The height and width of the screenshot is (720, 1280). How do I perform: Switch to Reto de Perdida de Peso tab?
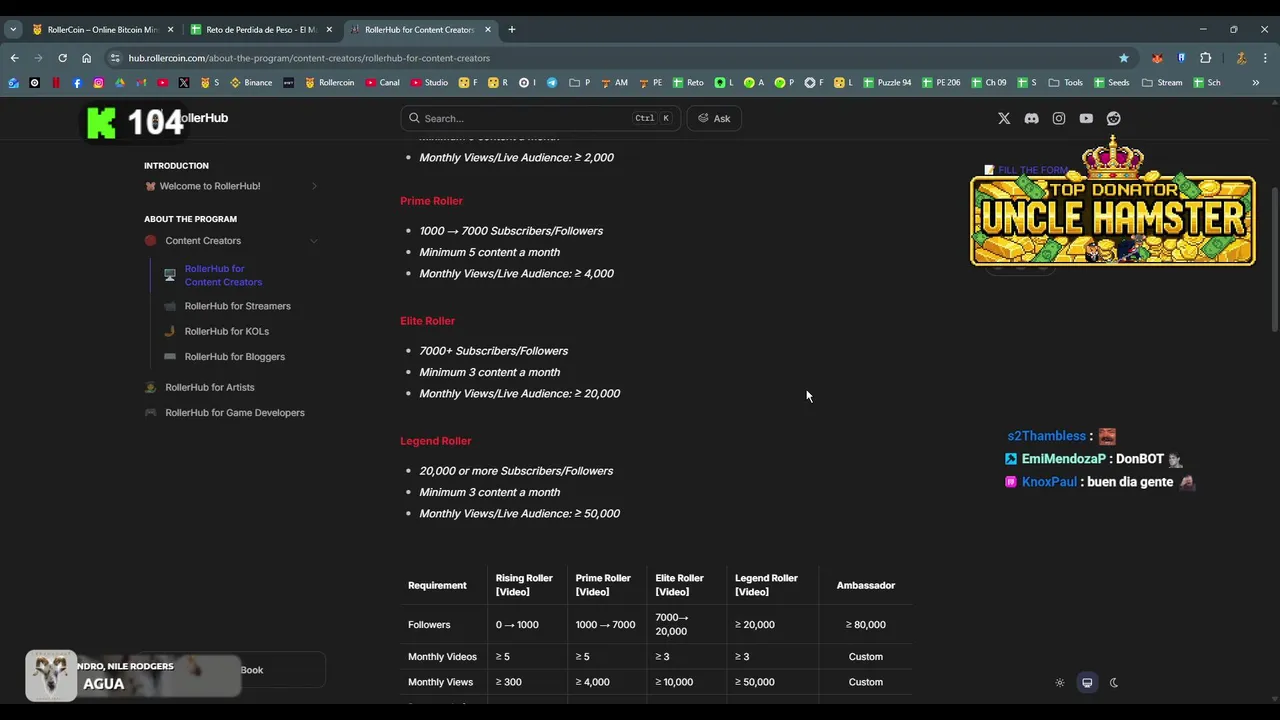262,30
